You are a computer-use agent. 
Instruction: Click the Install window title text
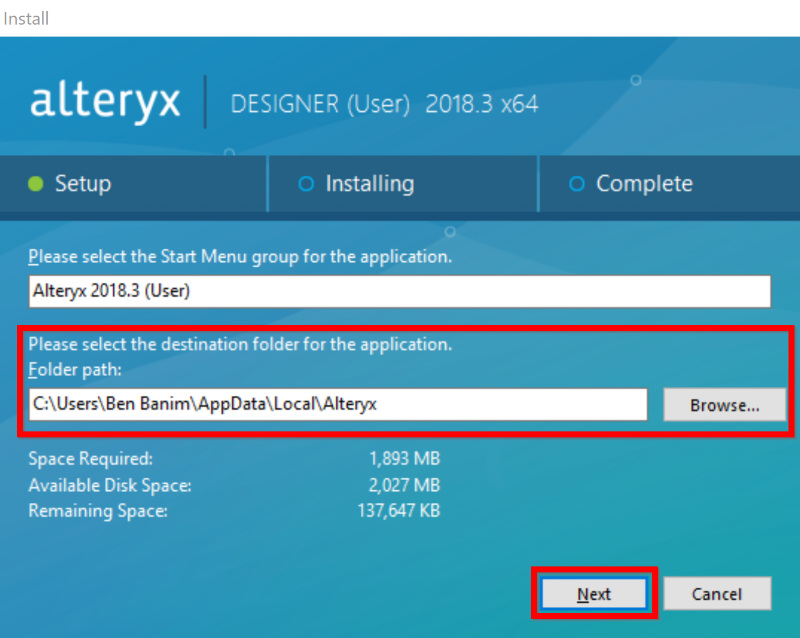click(x=26, y=19)
